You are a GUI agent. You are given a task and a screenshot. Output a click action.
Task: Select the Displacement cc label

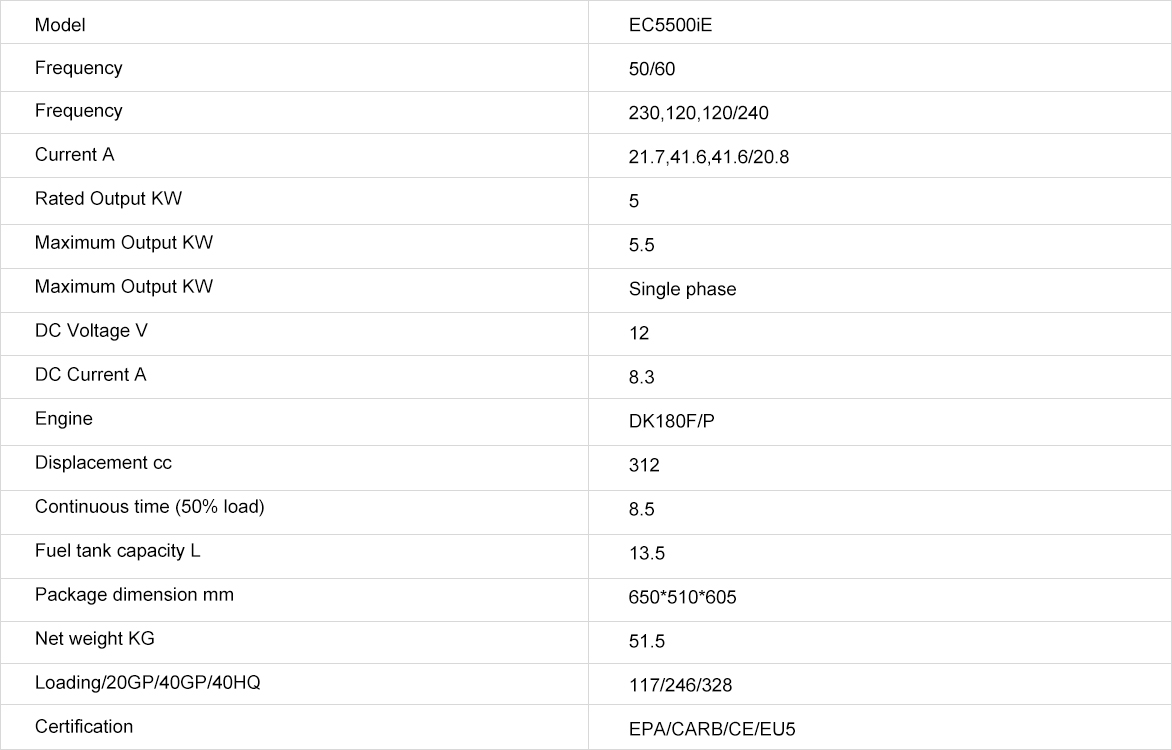[x=103, y=463]
